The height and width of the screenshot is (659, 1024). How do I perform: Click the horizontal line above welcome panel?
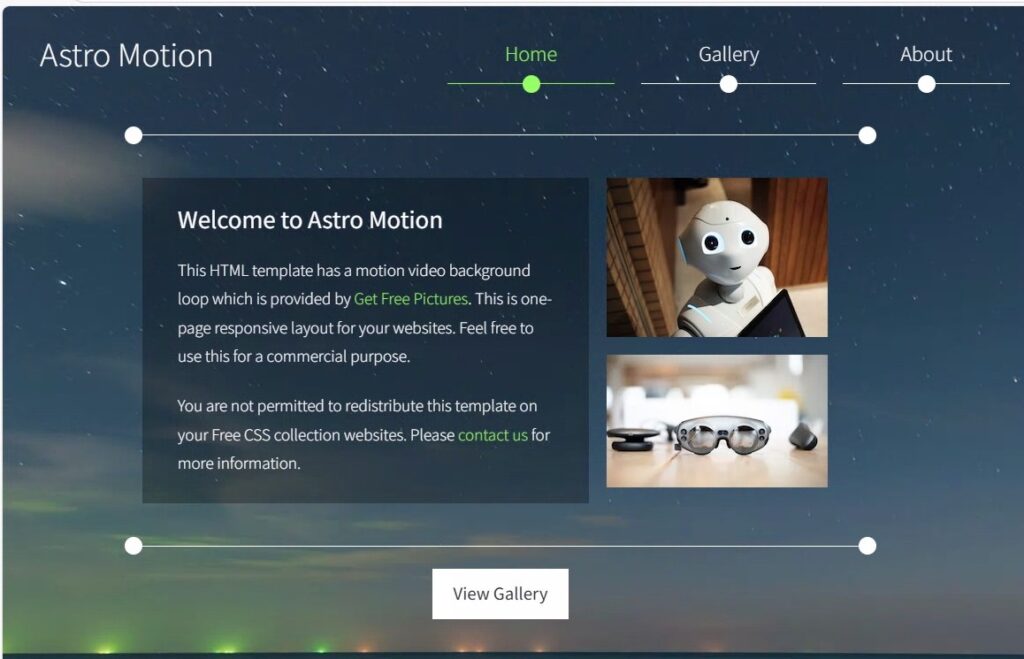click(x=500, y=135)
